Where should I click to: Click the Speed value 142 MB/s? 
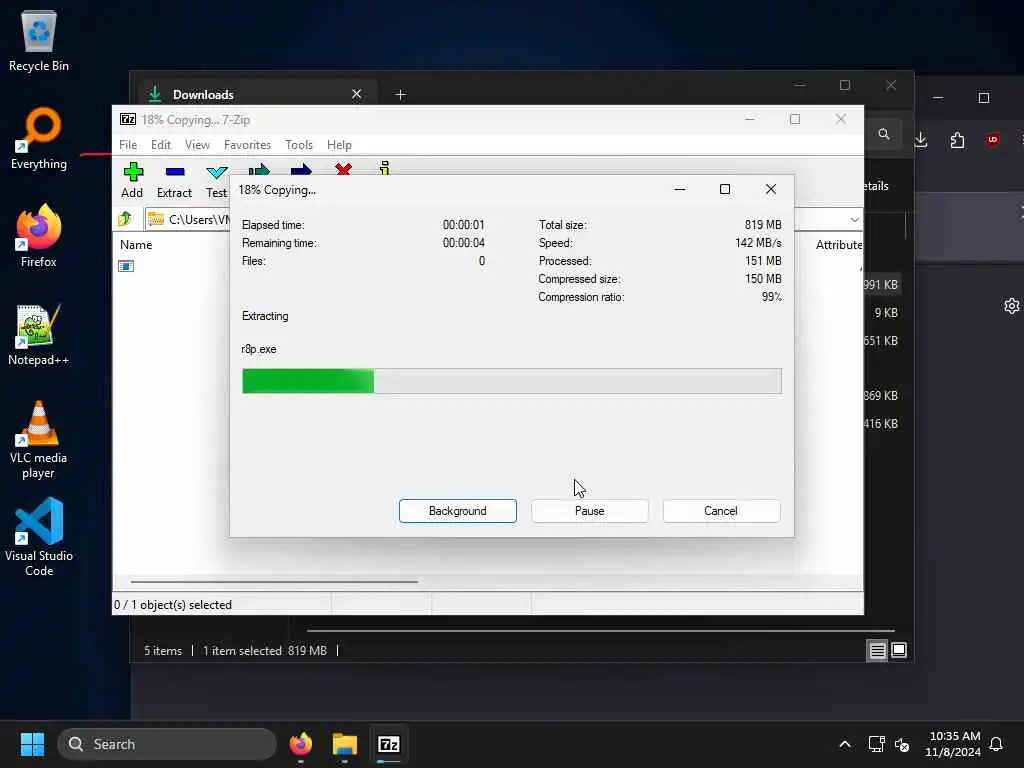(758, 243)
